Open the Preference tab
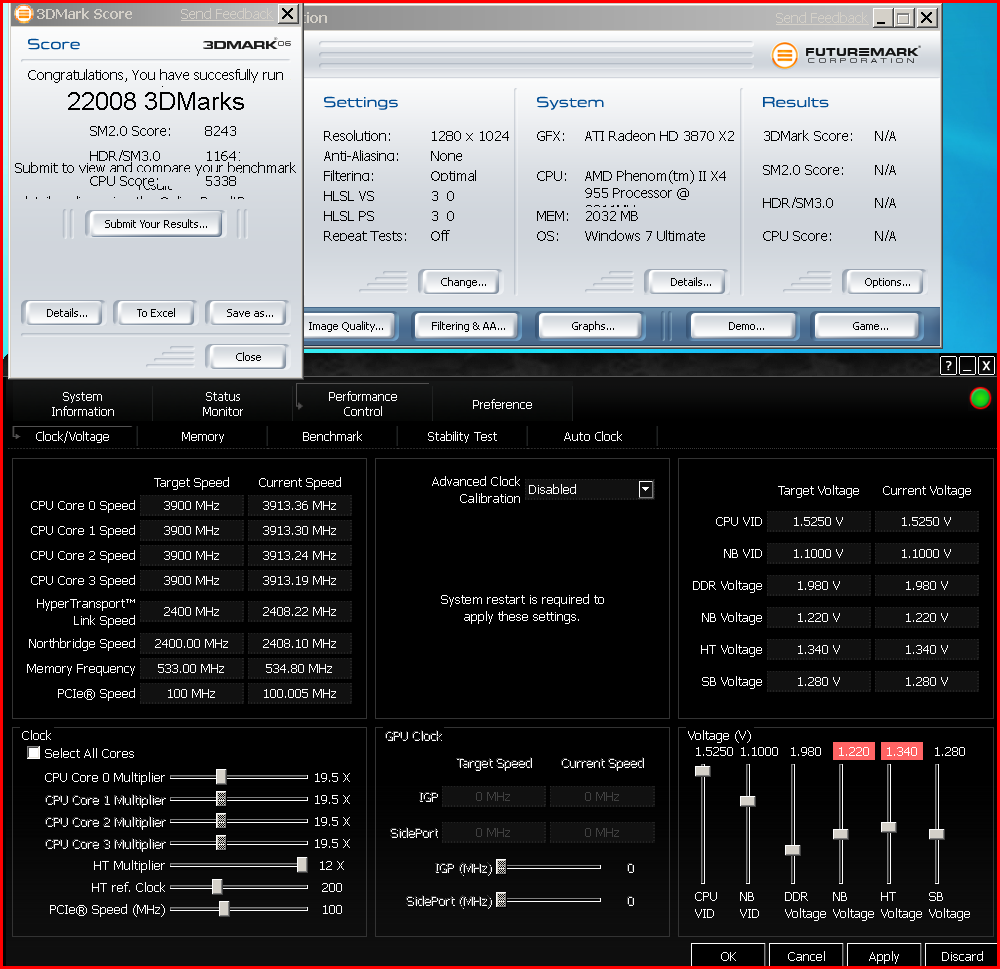The image size is (1000, 969). click(x=502, y=404)
